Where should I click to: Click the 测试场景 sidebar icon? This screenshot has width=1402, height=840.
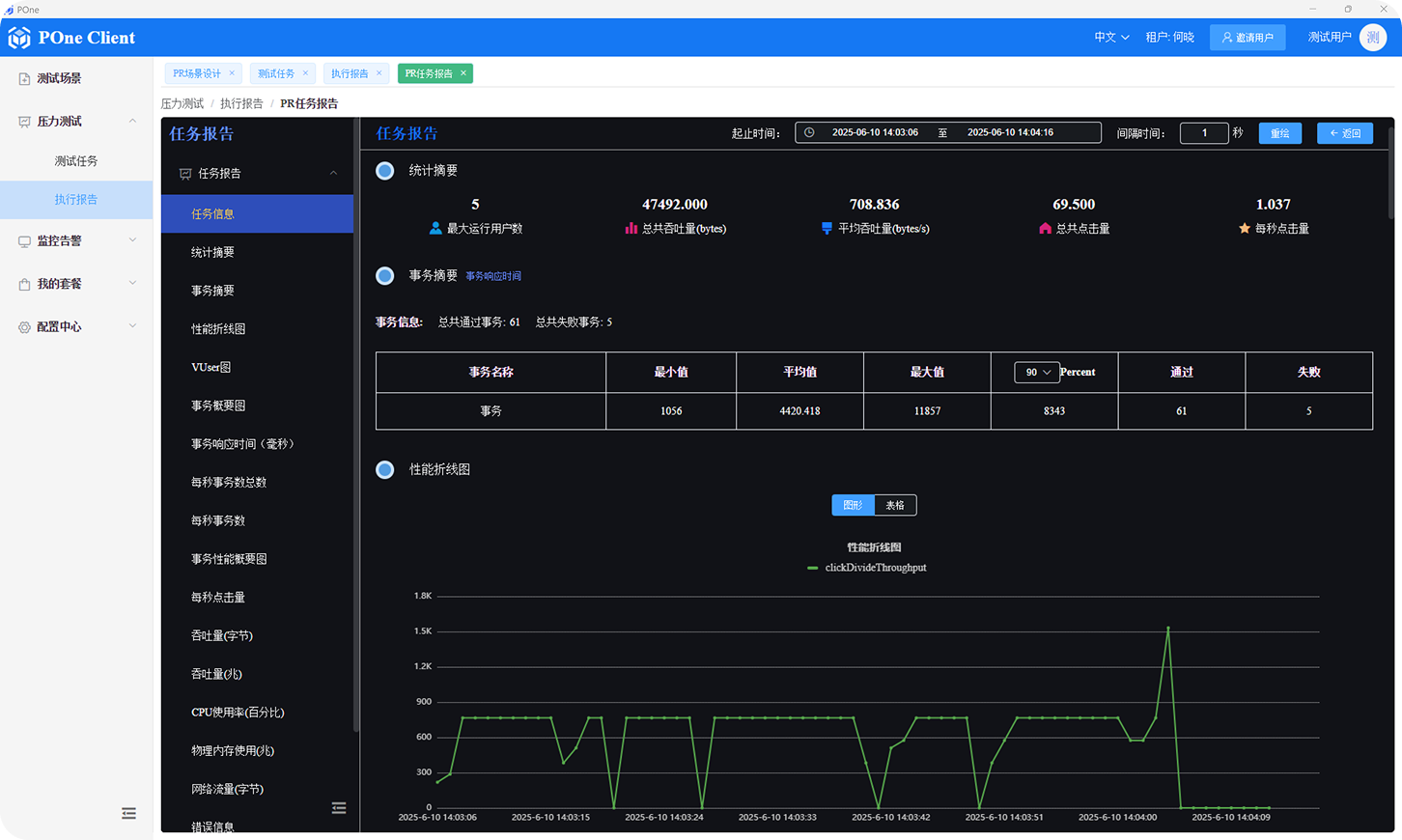pos(24,78)
